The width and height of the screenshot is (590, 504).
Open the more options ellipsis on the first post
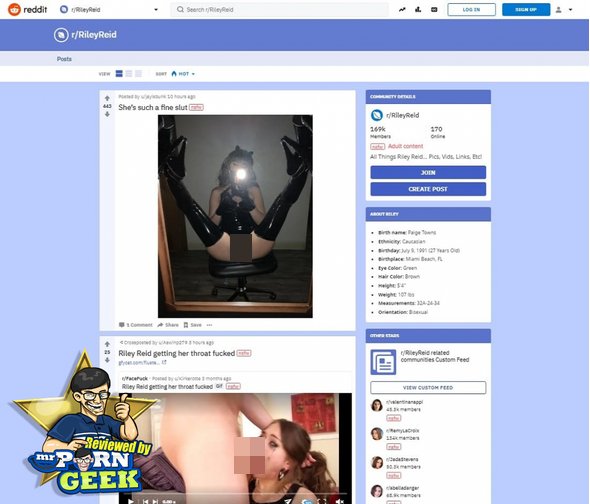[210, 325]
